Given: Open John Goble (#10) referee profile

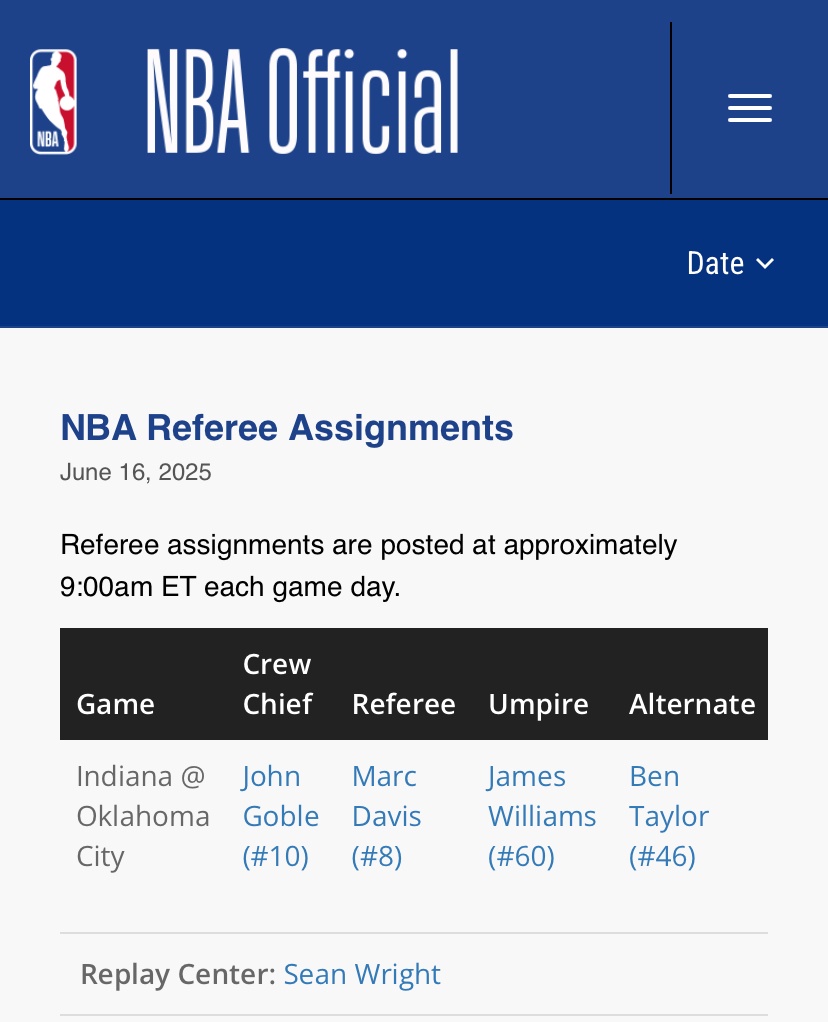Looking at the screenshot, I should click(x=280, y=816).
